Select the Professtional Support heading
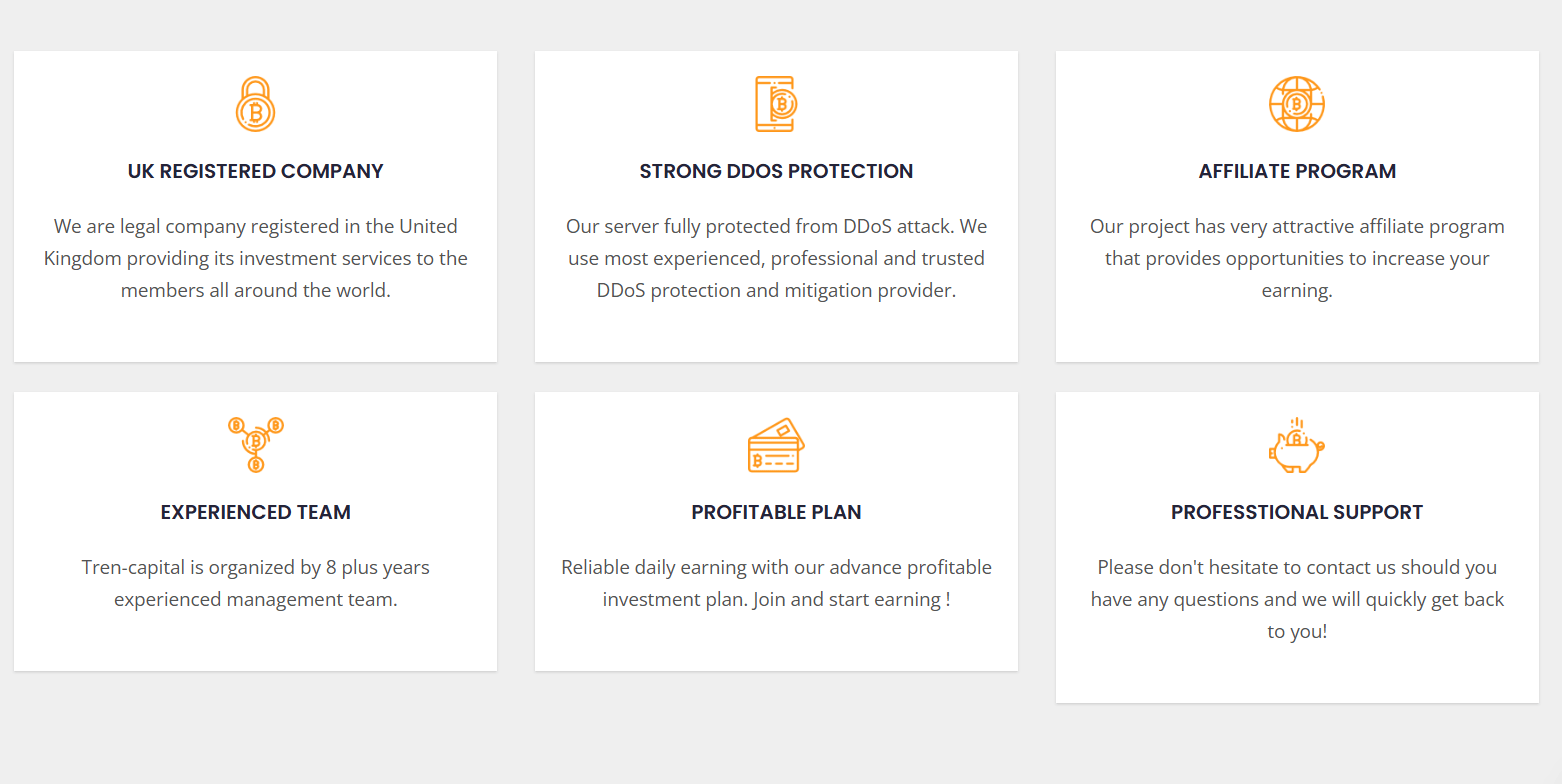 (x=1297, y=512)
